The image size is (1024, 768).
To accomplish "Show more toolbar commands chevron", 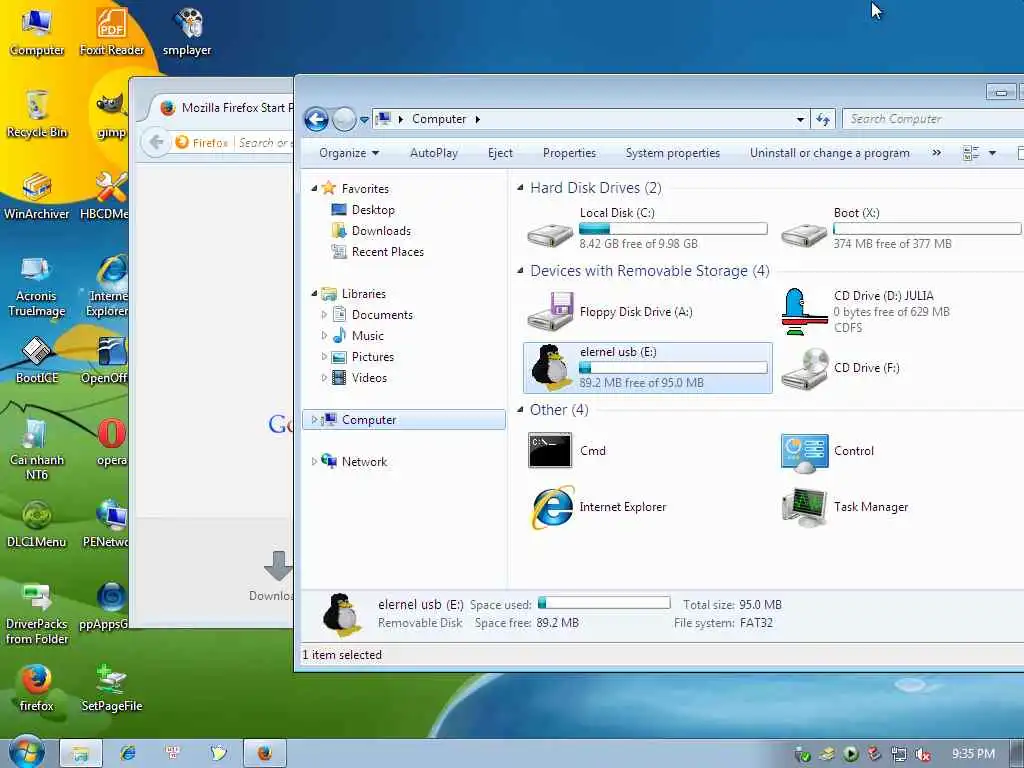I will [936, 153].
